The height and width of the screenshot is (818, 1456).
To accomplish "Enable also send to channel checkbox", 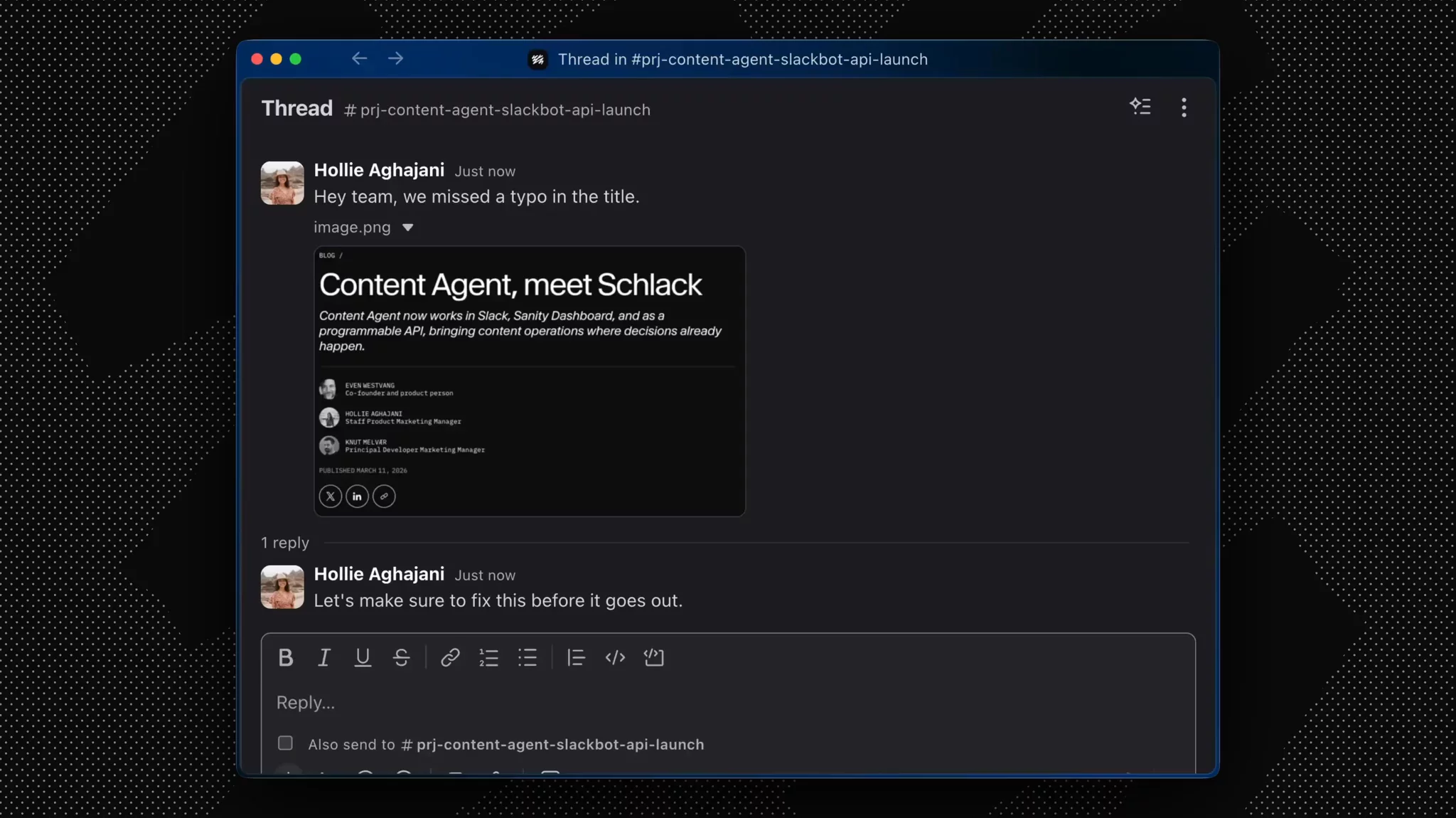I will 285,743.
